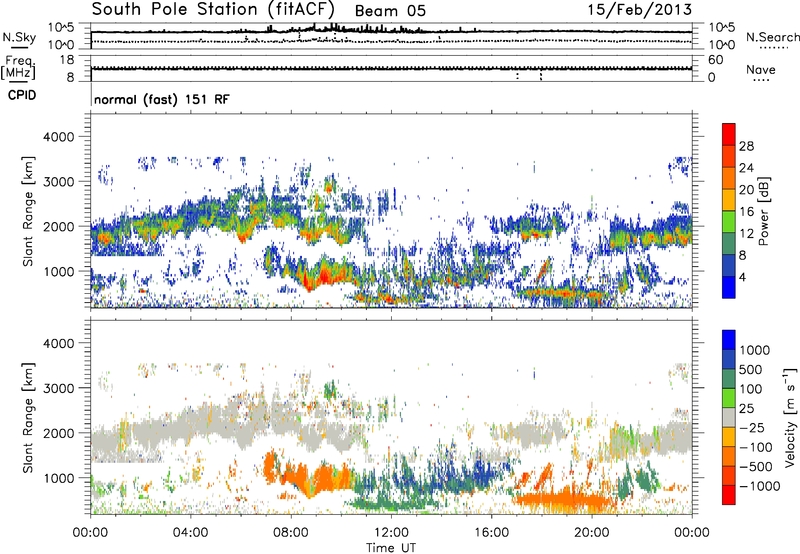Click the 'Power [dB]' colorbar label
The height and width of the screenshot is (554, 800).
(x=763, y=211)
